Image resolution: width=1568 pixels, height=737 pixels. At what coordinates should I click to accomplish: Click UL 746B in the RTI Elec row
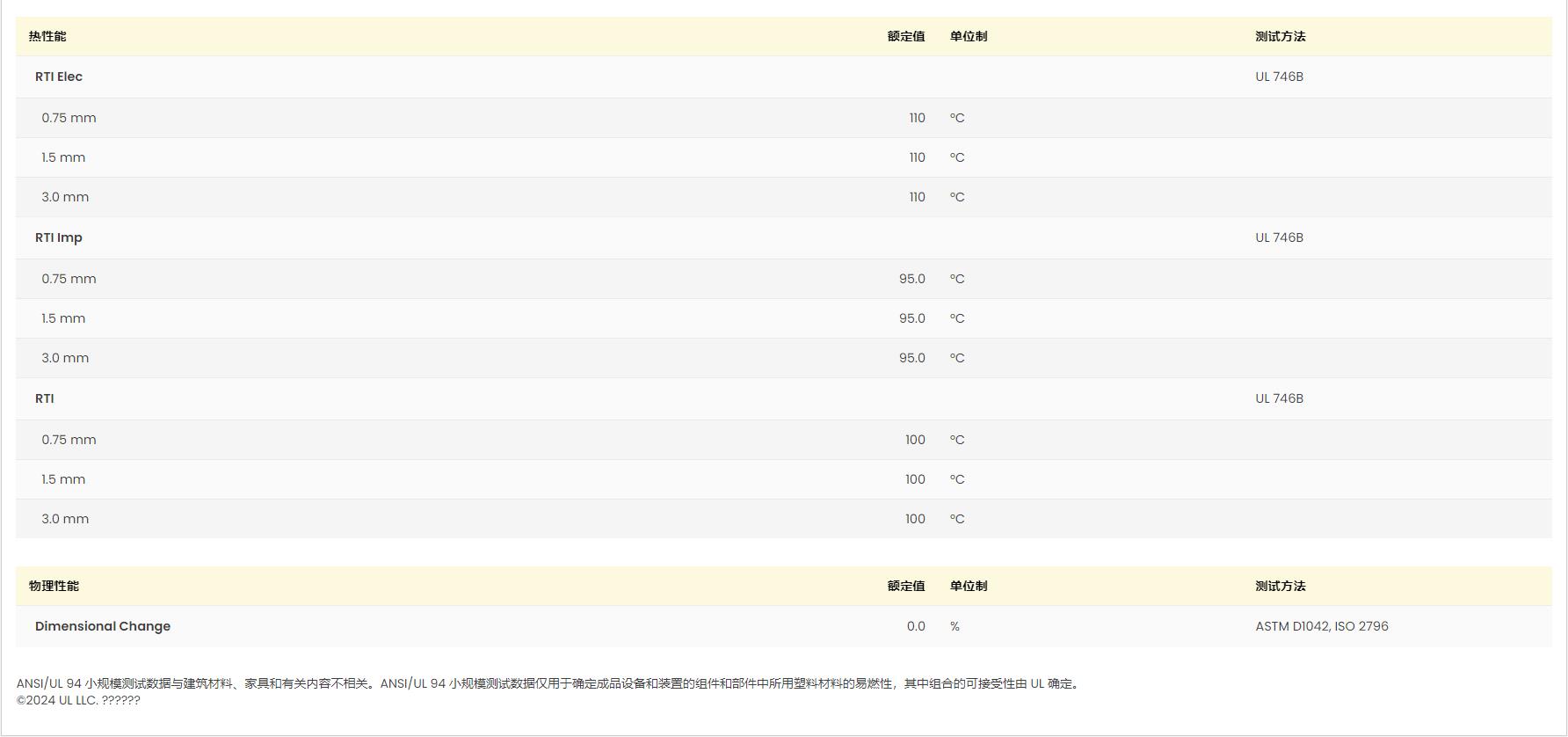coord(1279,77)
